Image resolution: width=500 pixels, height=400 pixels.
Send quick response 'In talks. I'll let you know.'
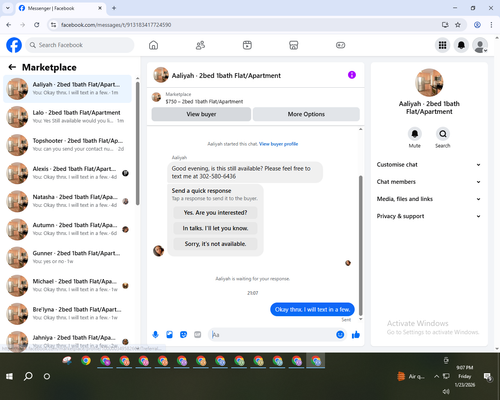(x=215, y=228)
